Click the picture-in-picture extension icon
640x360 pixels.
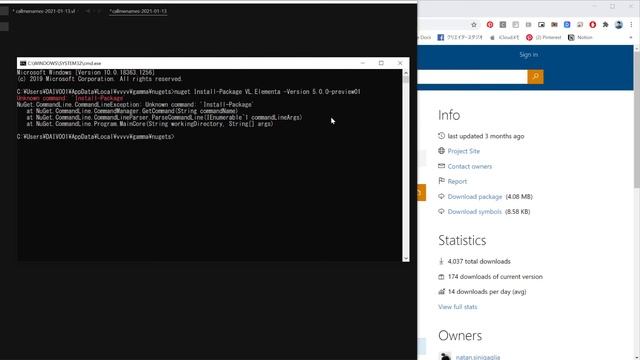(541, 25)
